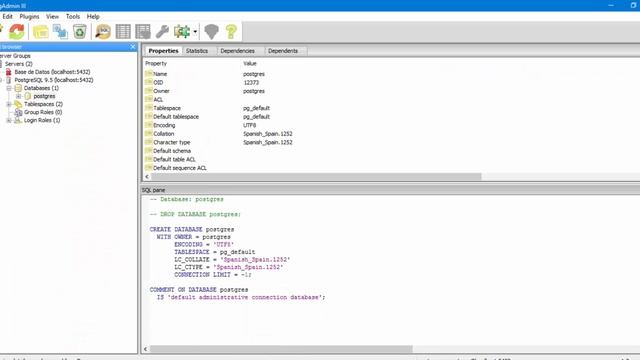The image size is (640, 360).
Task: Collapse the Databases tree node
Action: coord(9,88)
